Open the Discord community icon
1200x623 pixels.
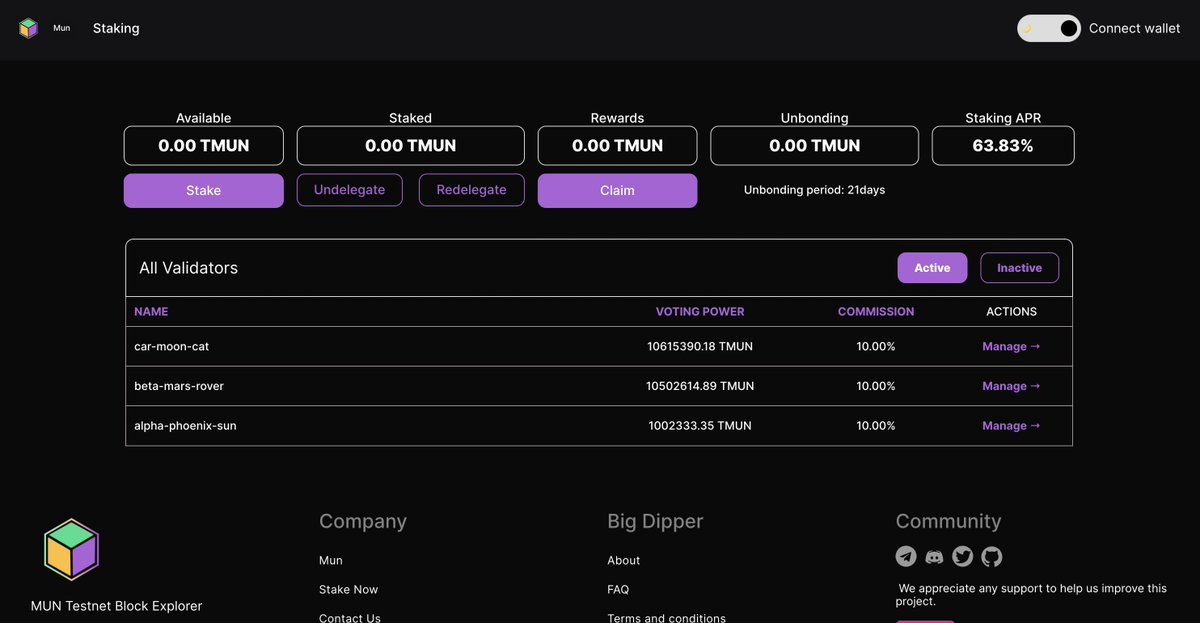pyautogui.click(x=934, y=556)
